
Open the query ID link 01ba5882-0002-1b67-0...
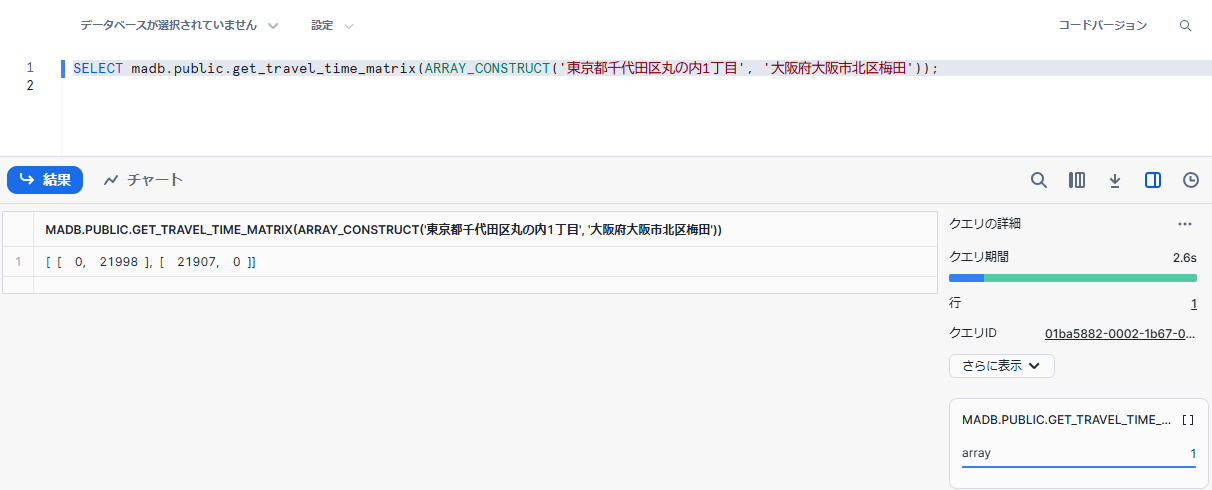click(1121, 333)
